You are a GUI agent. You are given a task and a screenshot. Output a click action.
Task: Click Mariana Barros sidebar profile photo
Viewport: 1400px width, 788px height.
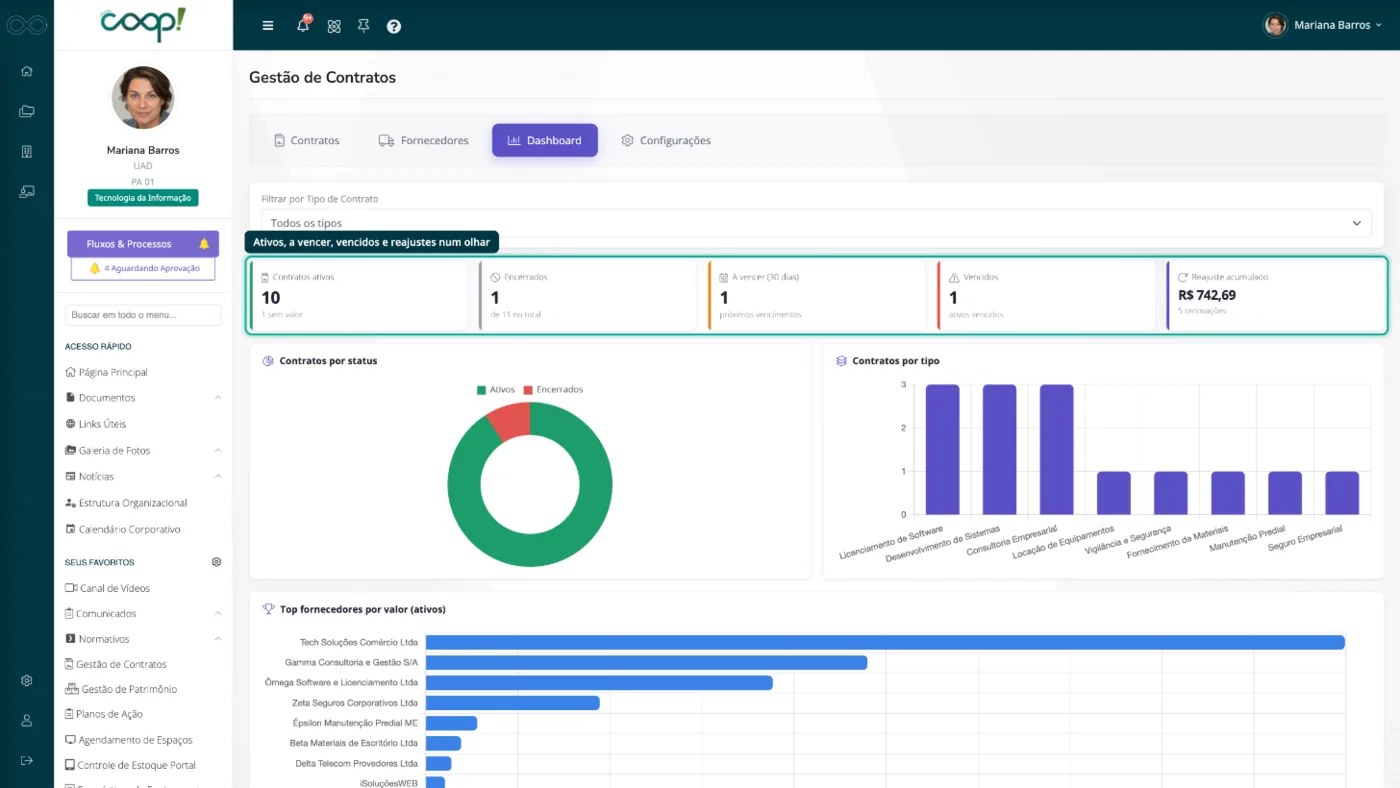point(143,98)
